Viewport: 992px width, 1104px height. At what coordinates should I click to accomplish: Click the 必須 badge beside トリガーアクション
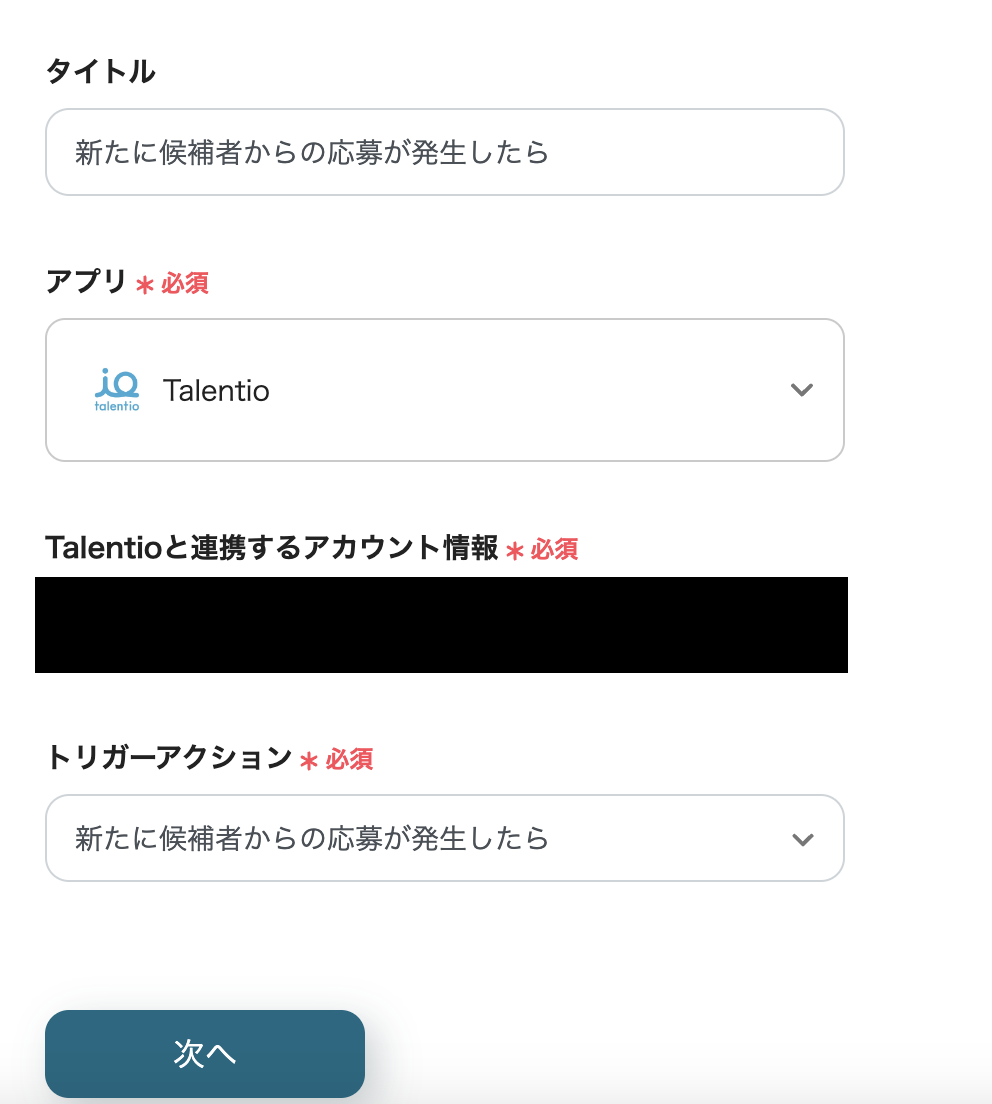[350, 760]
